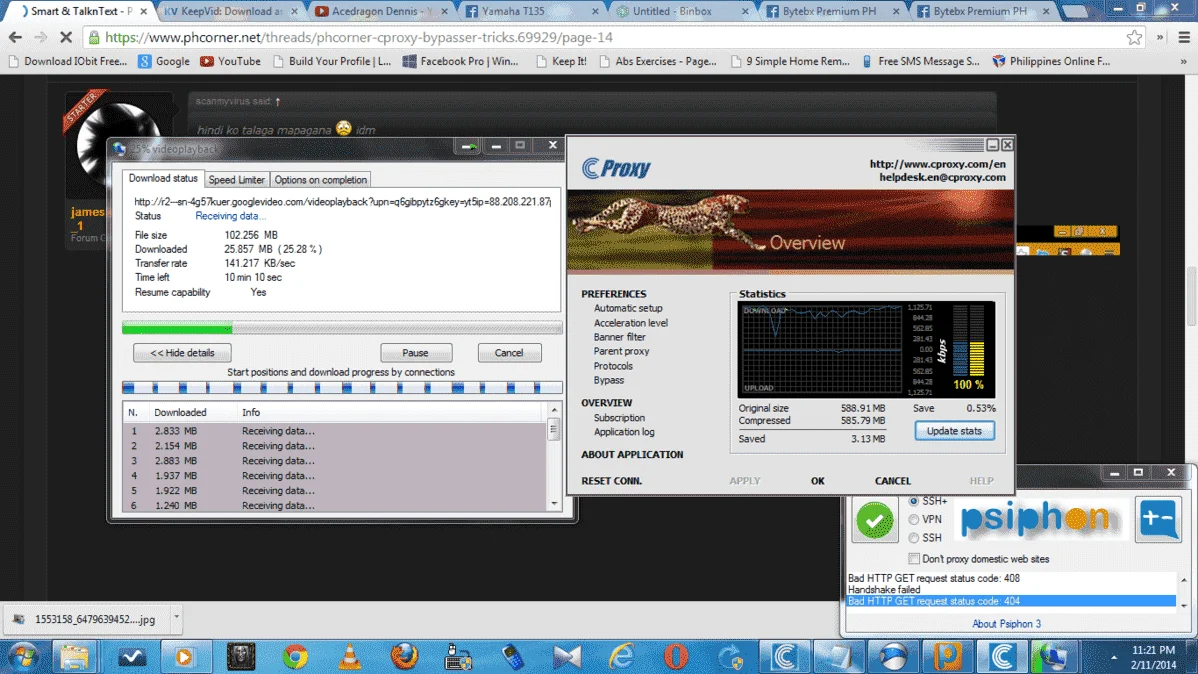Image resolution: width=1198 pixels, height=674 pixels.
Task: Open the Psiphon P taskbar icon
Action: 947,656
